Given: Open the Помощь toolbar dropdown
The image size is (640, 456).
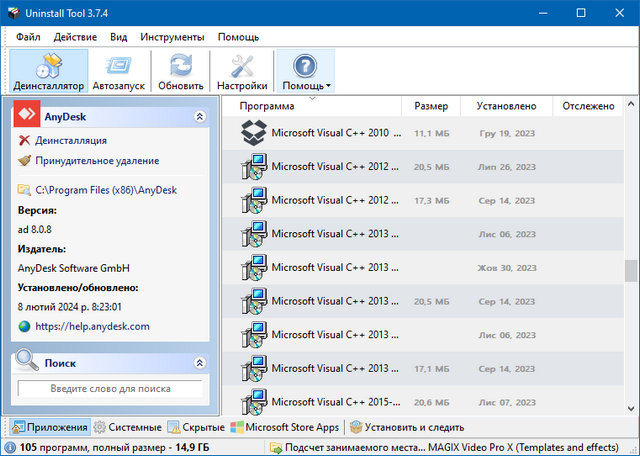Looking at the screenshot, I should point(306,71).
